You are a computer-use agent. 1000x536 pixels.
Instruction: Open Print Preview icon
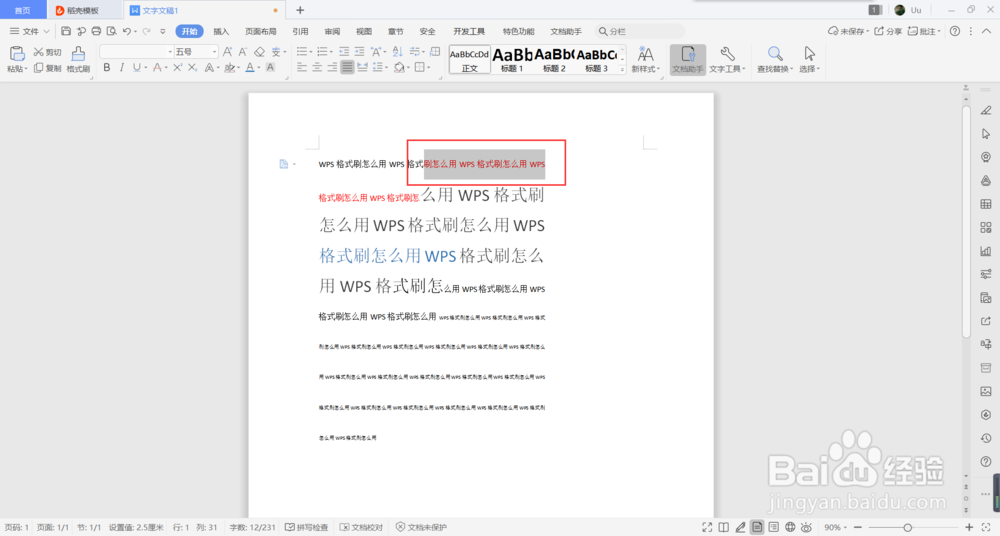[112, 31]
